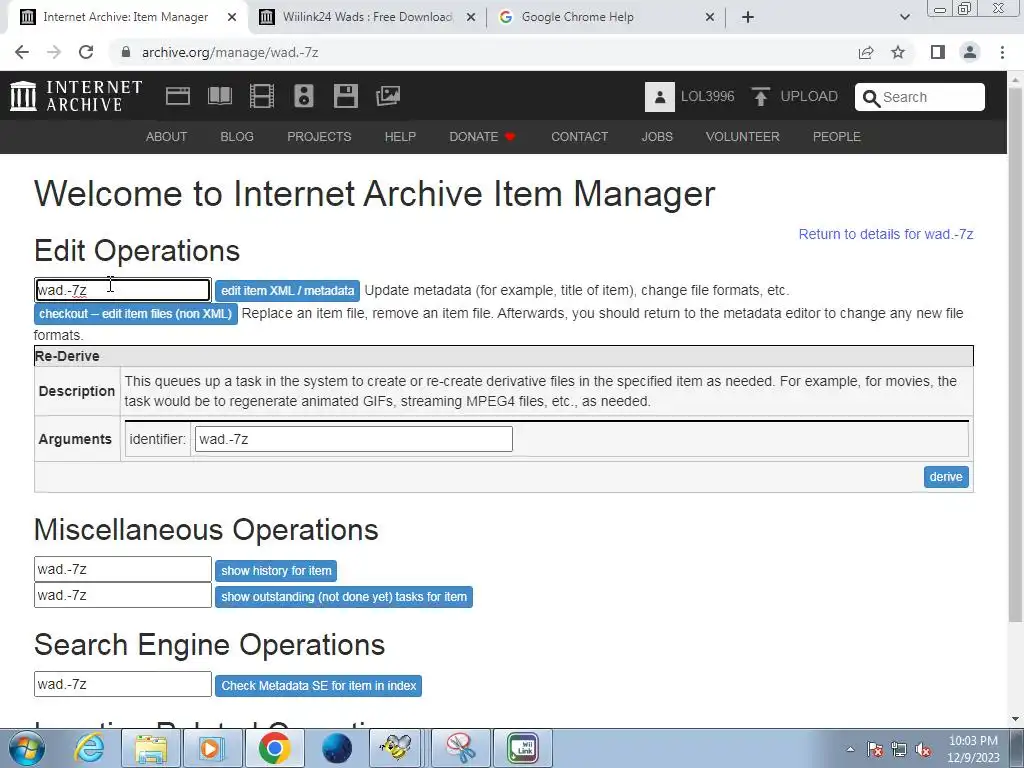Focus the Re-Derive identifier argument field
The width and height of the screenshot is (1024, 768).
(x=353, y=439)
